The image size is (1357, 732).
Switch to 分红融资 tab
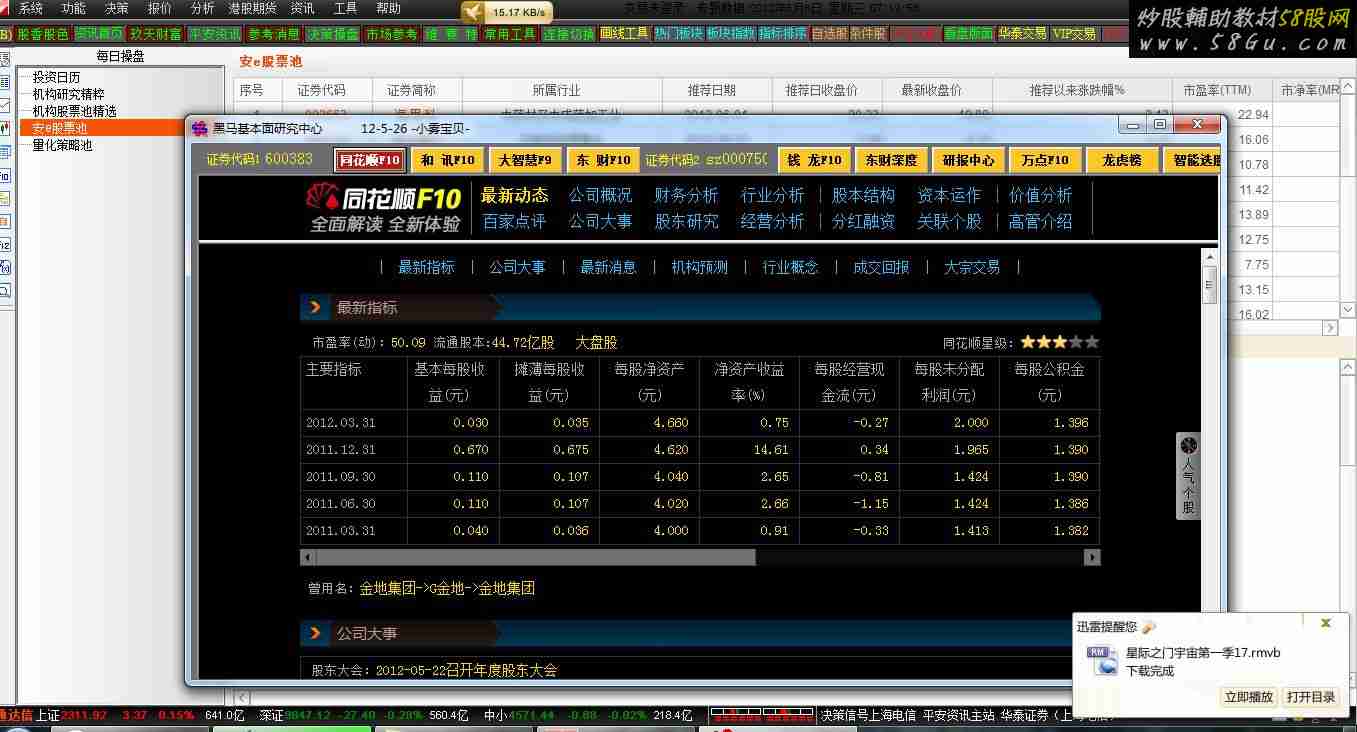[864, 222]
